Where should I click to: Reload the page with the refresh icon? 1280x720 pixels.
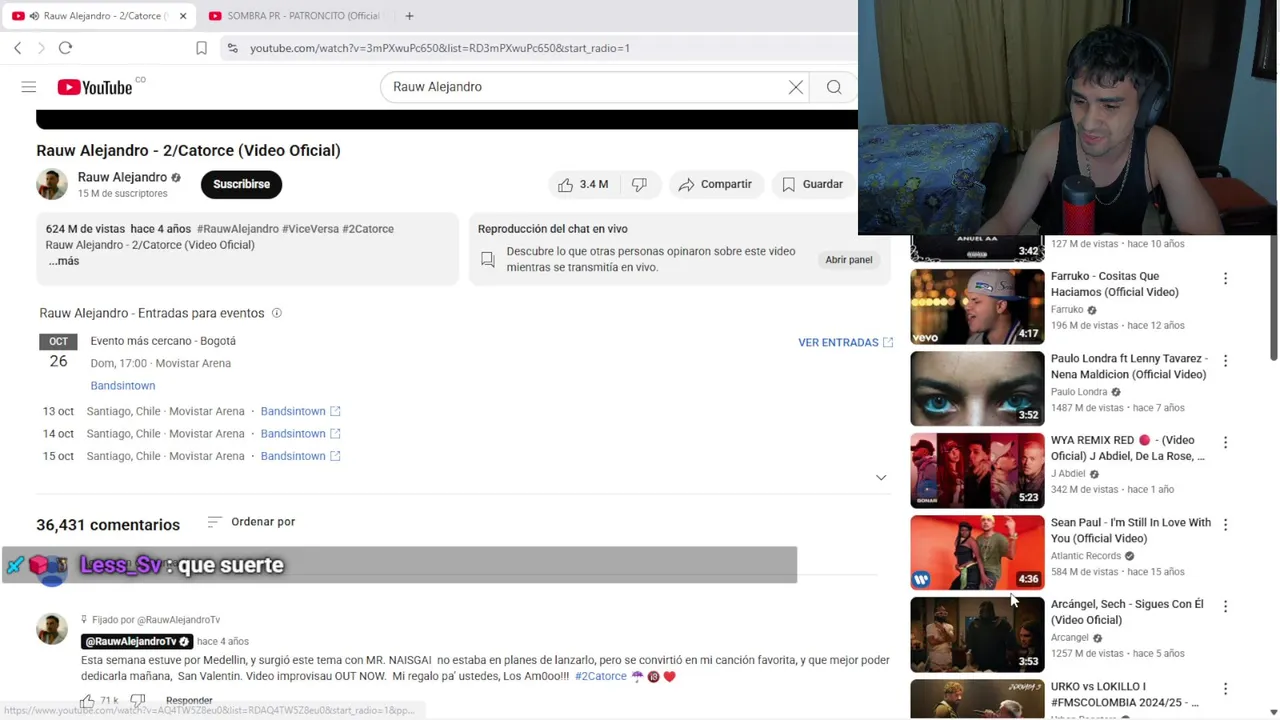tap(65, 48)
